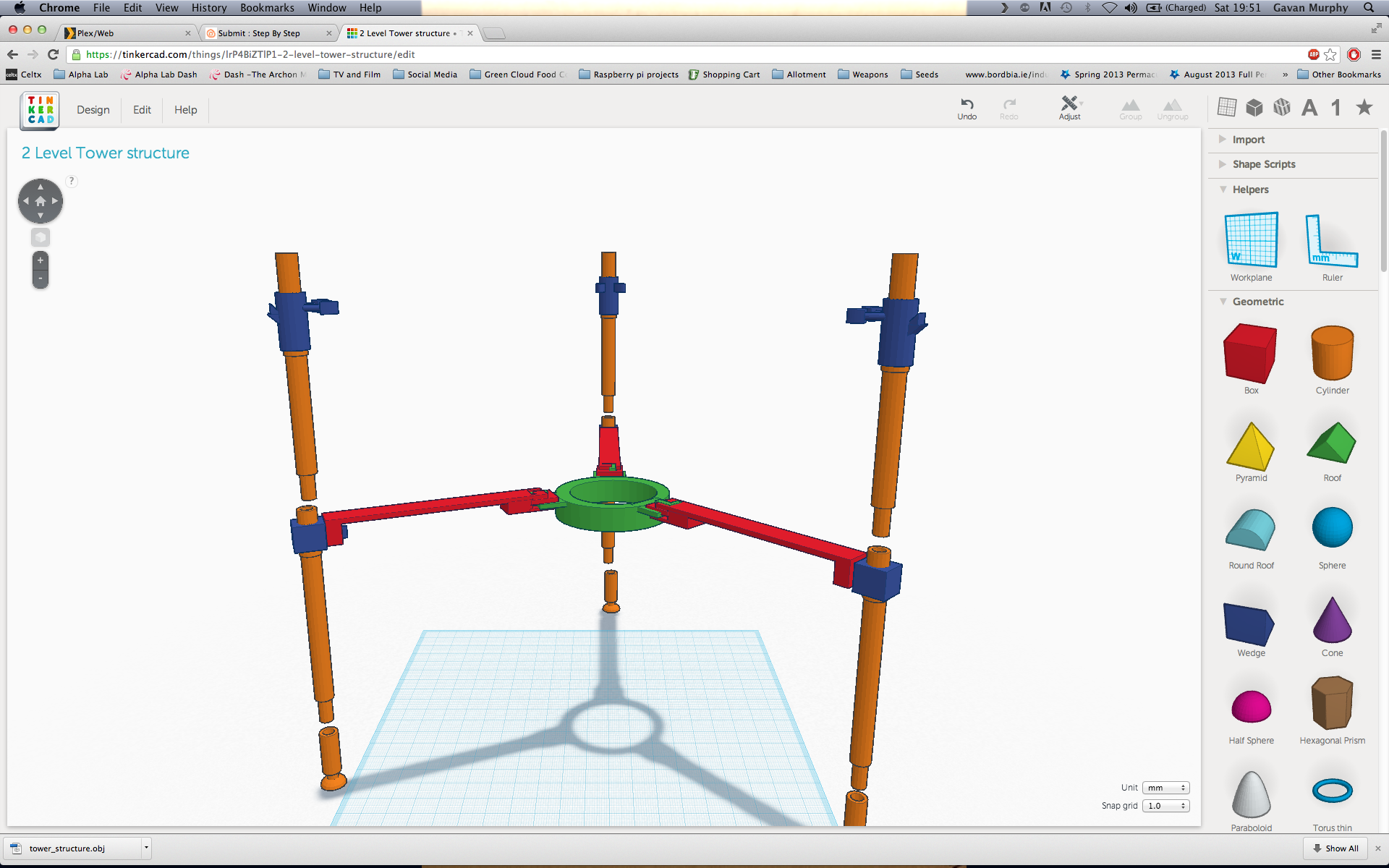Screen dimensions: 1389x868
Task: Bookmark this page with the star
Action: (x=1330, y=54)
